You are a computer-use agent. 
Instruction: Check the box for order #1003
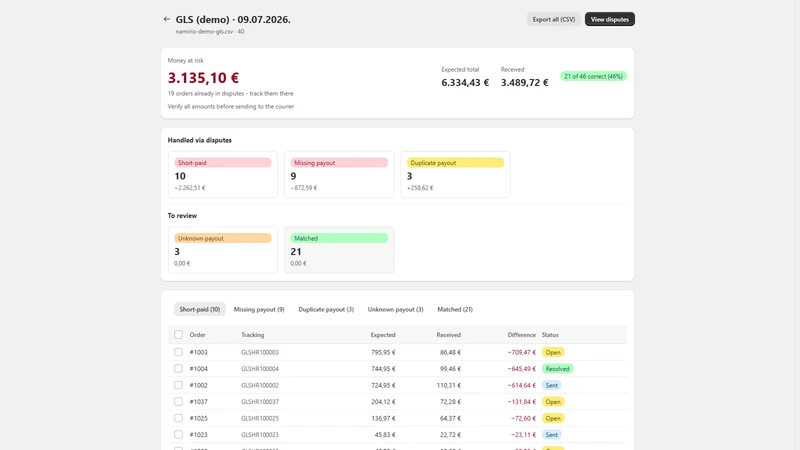tap(178, 352)
